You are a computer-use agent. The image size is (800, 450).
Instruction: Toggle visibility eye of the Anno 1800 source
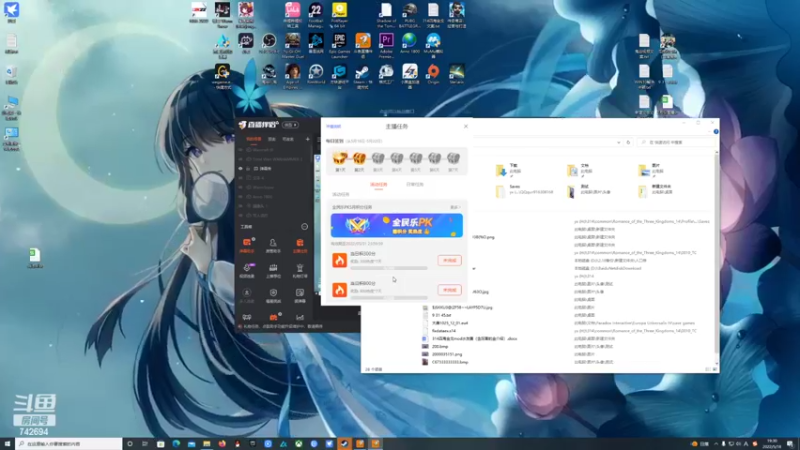(241, 196)
